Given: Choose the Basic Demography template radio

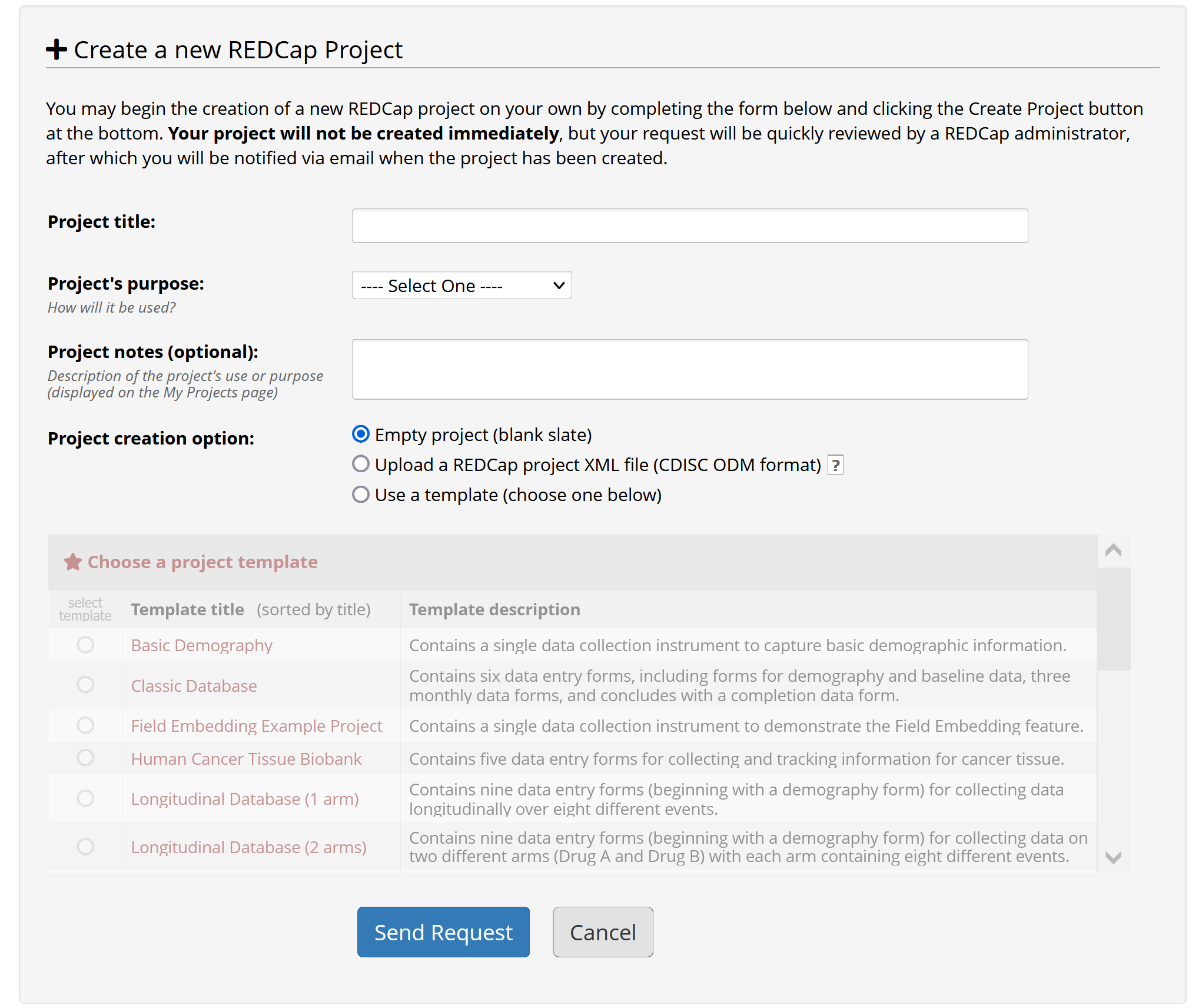Looking at the screenshot, I should click(x=85, y=645).
